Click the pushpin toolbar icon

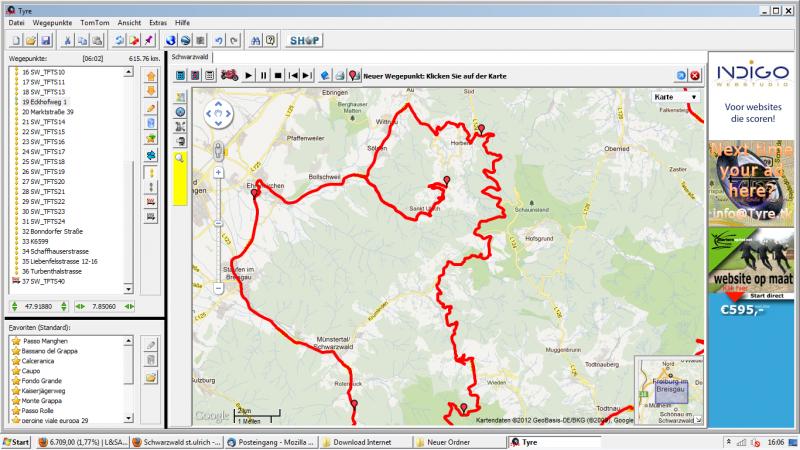coord(148,40)
